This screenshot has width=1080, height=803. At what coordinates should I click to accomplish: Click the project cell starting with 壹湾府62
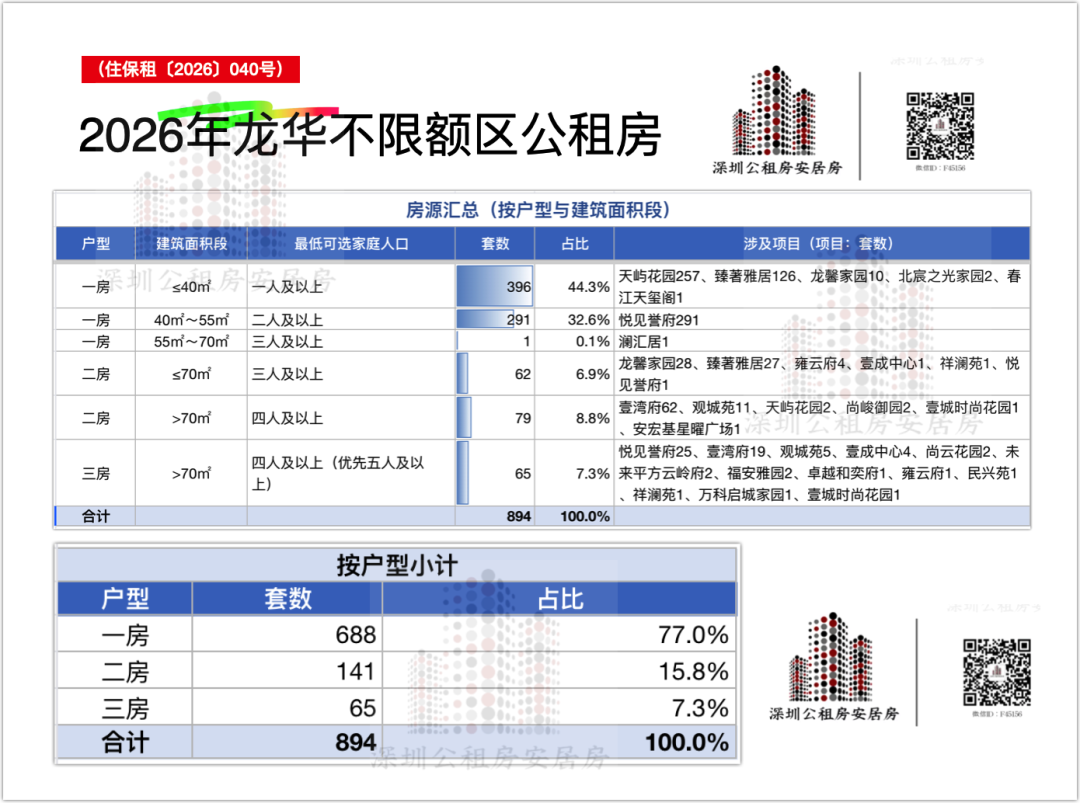point(822,418)
